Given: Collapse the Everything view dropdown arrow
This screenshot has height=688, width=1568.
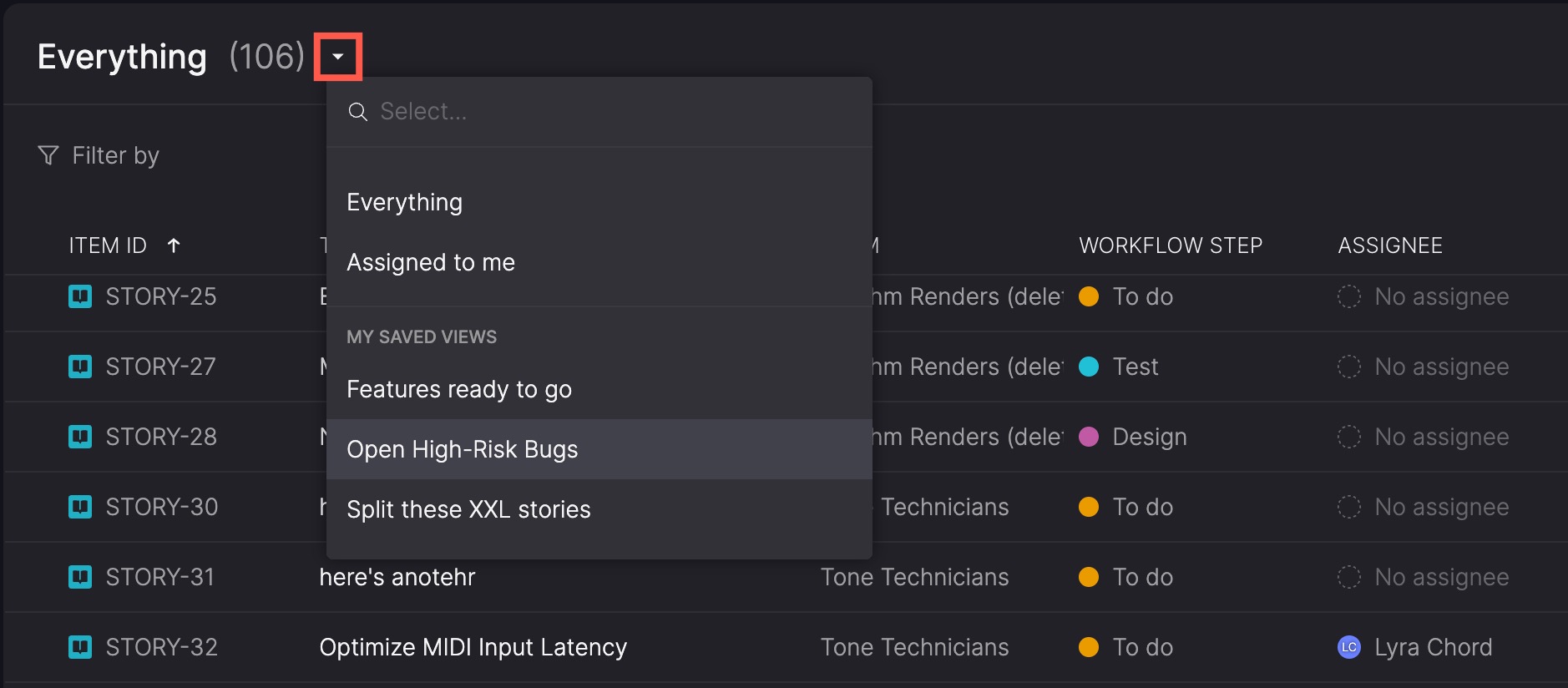Looking at the screenshot, I should click(338, 57).
